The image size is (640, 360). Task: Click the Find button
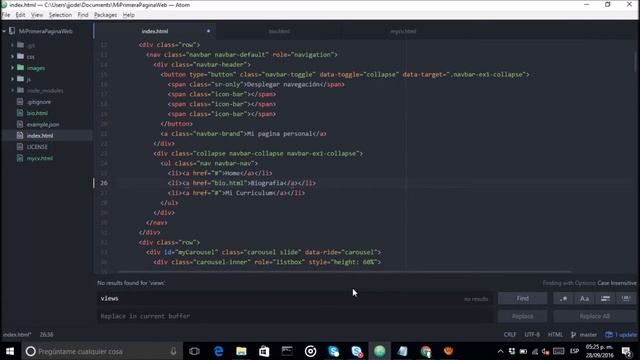coord(522,299)
